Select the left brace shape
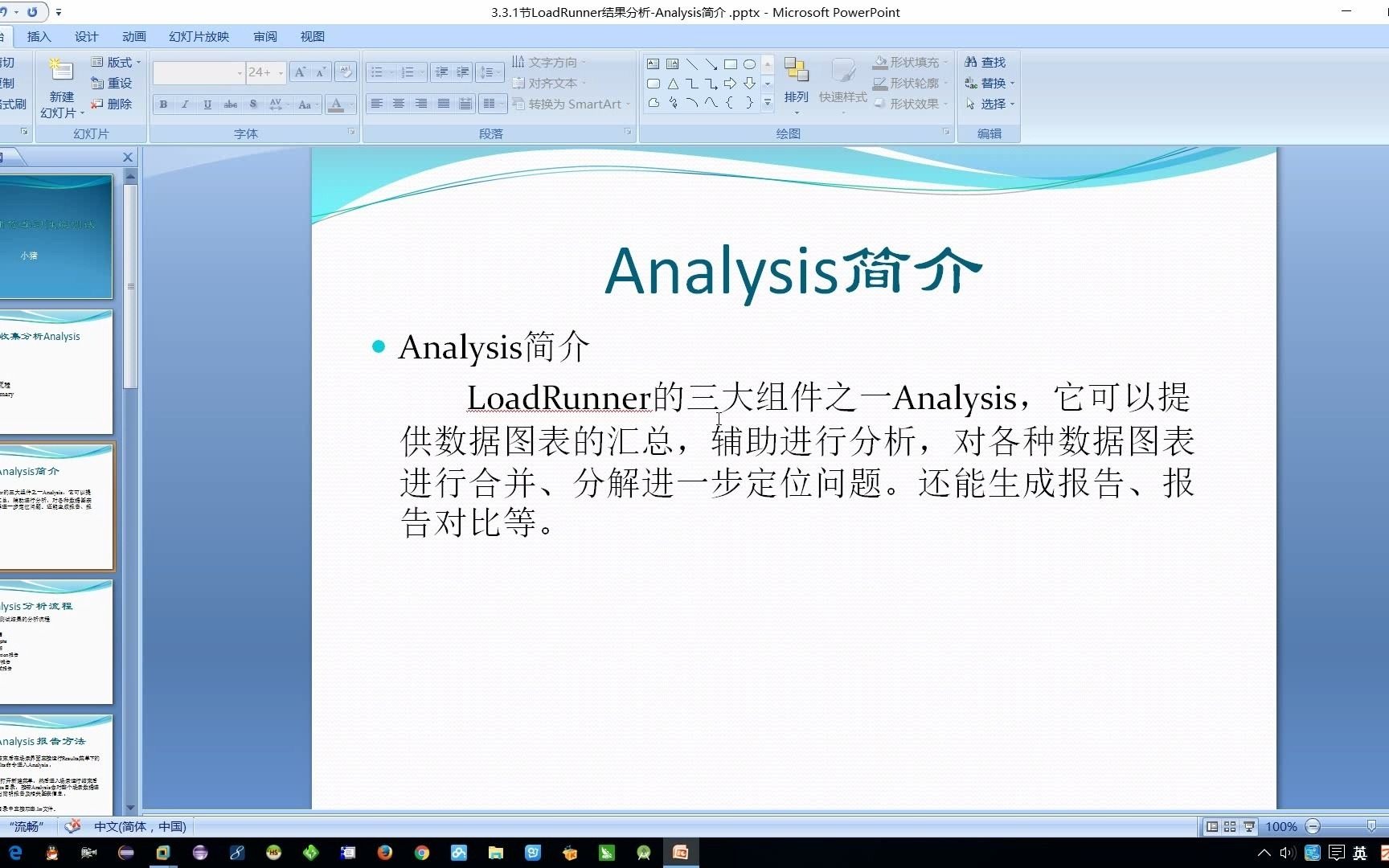The width and height of the screenshot is (1389, 868). (730, 103)
